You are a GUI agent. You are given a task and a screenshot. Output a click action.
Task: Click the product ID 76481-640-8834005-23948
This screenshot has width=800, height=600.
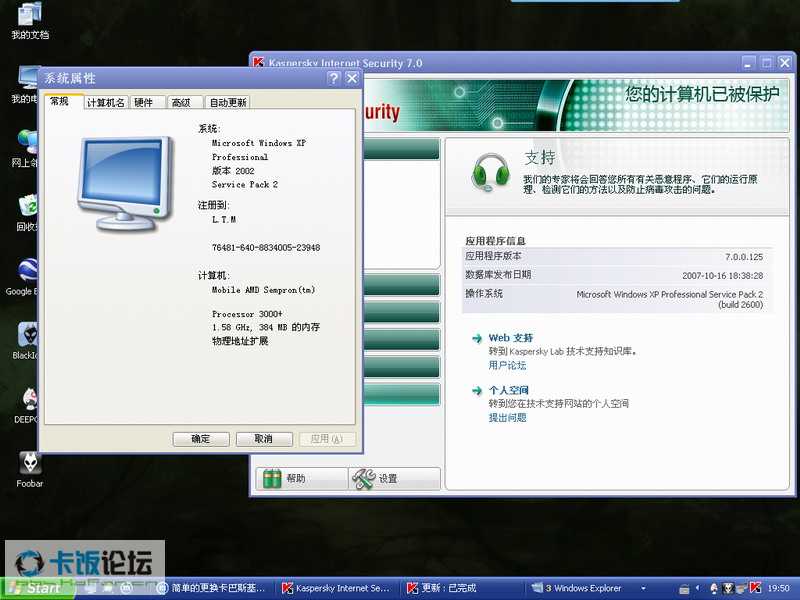click(266, 247)
